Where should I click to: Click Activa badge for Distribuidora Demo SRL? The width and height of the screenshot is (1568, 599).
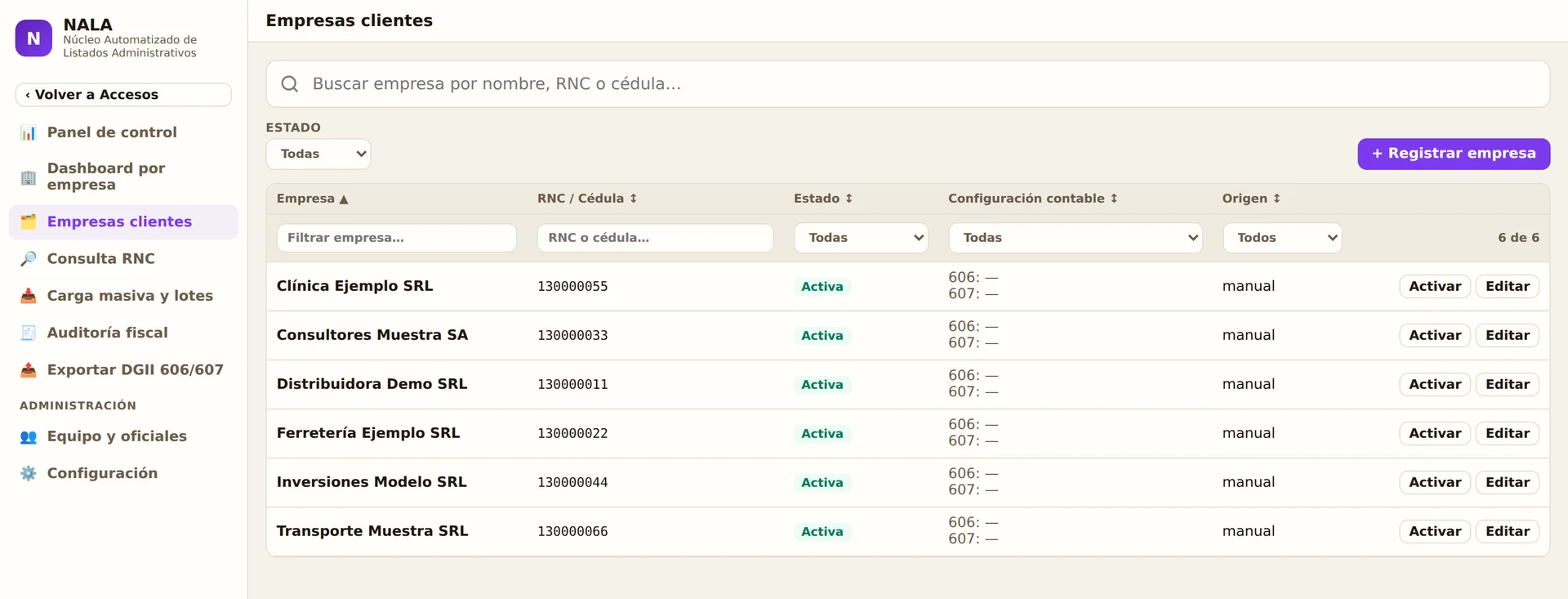(x=822, y=385)
